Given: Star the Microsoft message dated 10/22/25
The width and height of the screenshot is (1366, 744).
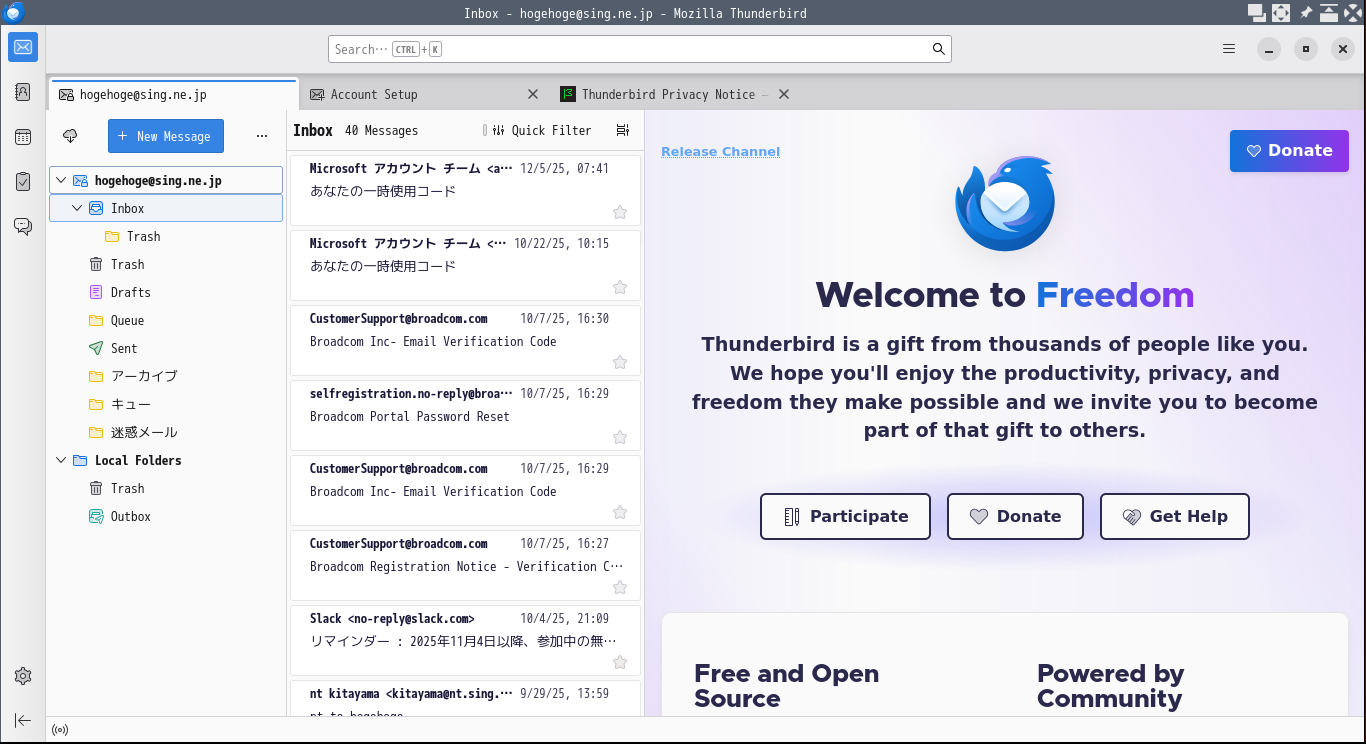Looking at the screenshot, I should point(620,287).
